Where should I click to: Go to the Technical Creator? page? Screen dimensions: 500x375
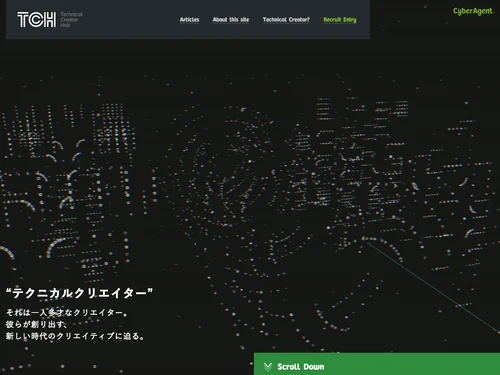[x=286, y=20]
